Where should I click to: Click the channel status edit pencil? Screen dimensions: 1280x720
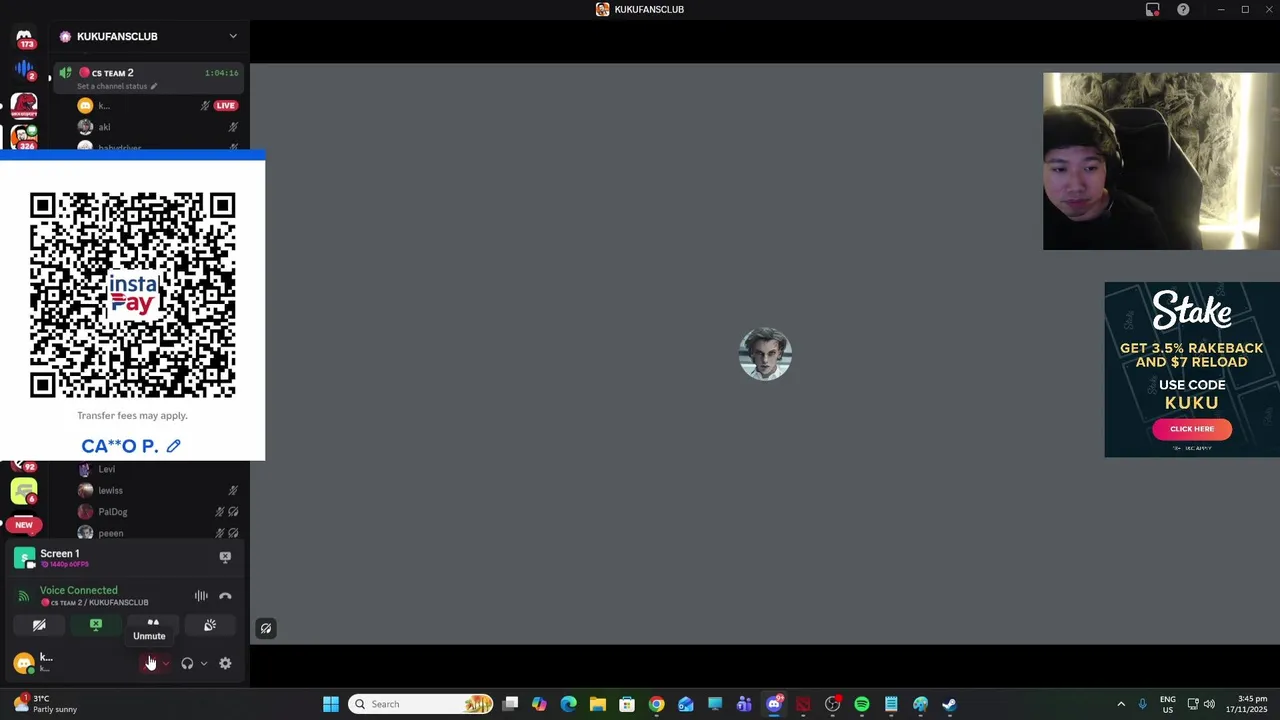[153, 86]
